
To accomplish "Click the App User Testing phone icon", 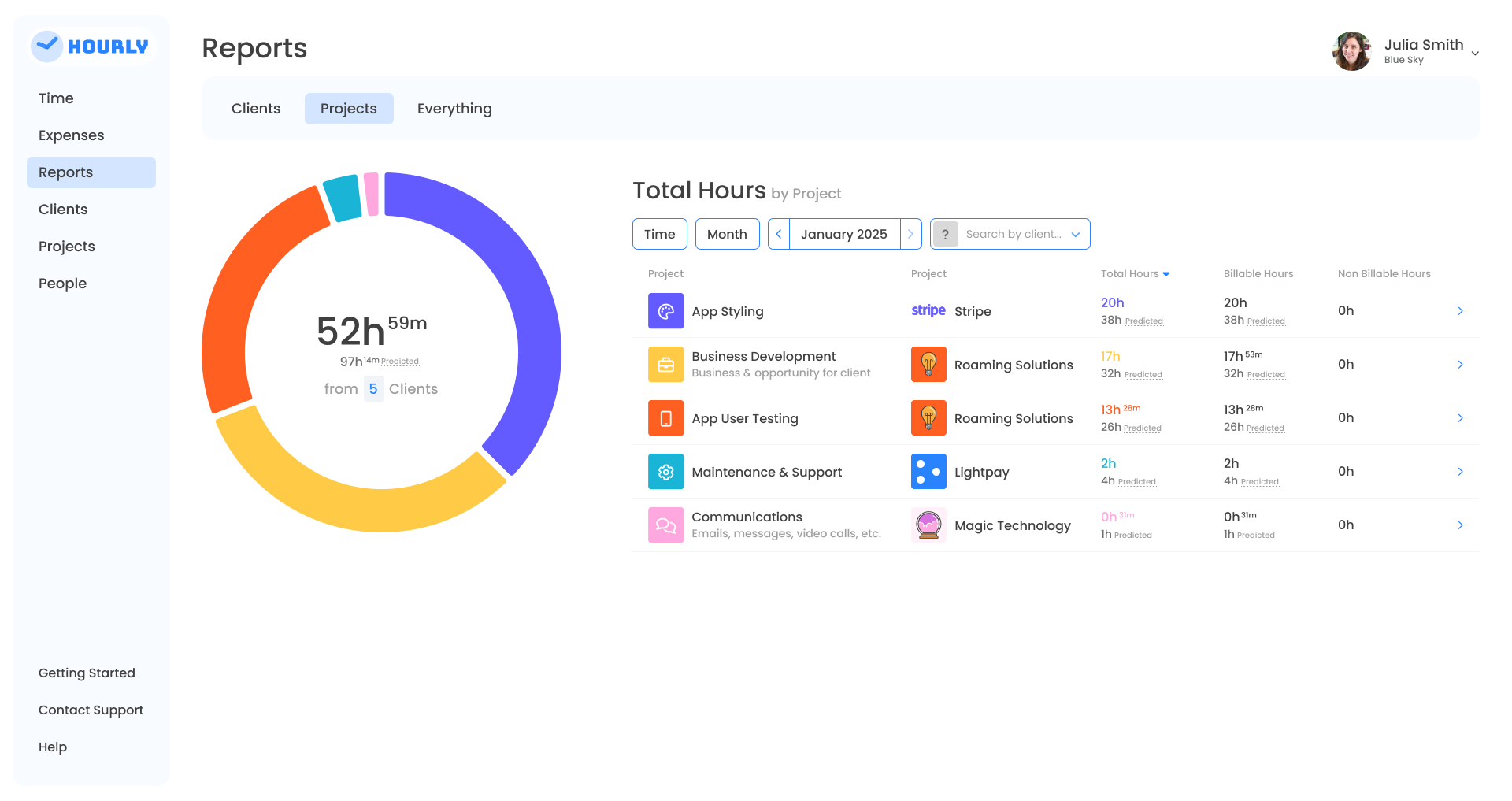I will coord(665,418).
